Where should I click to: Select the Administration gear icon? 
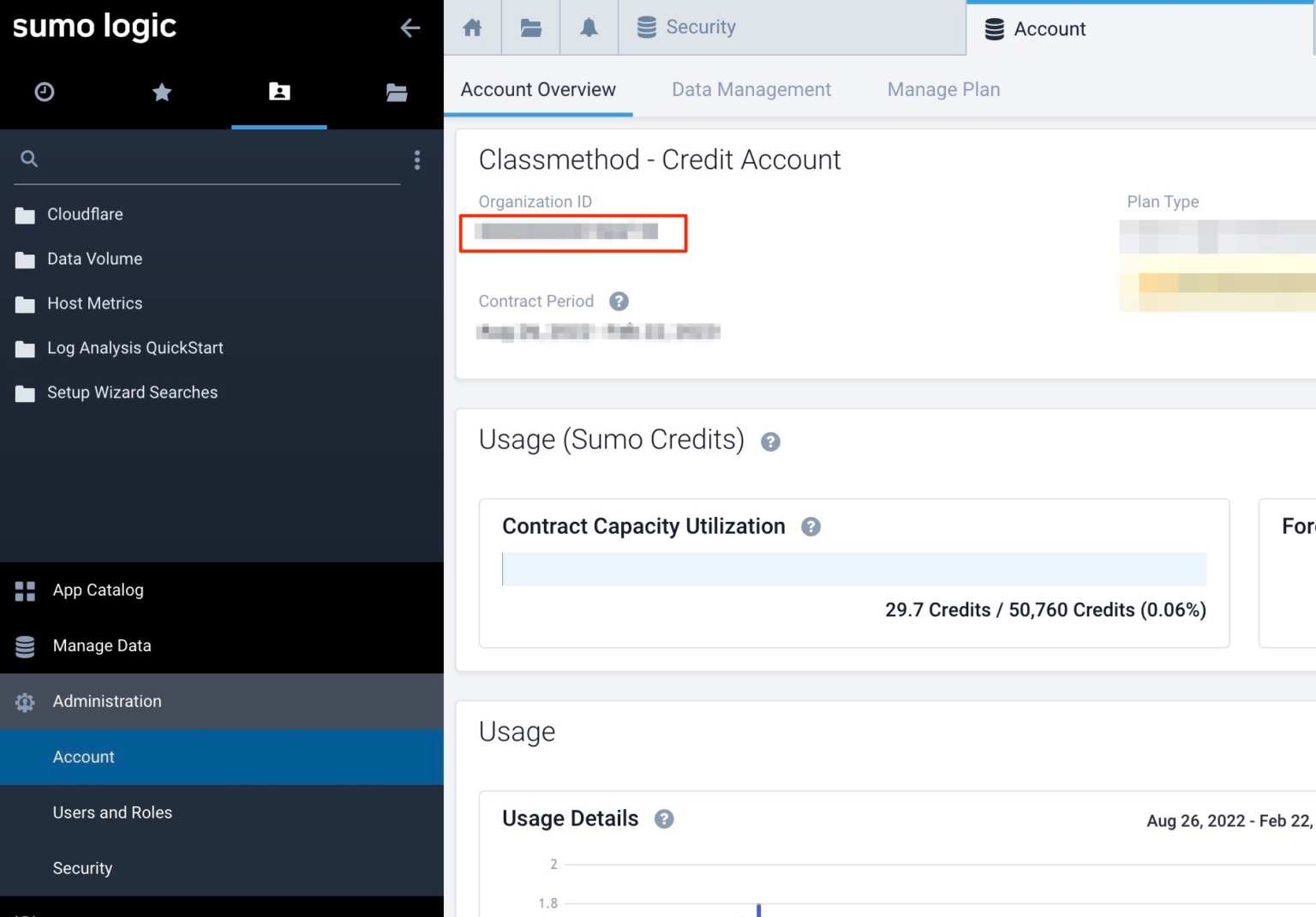[25, 702]
